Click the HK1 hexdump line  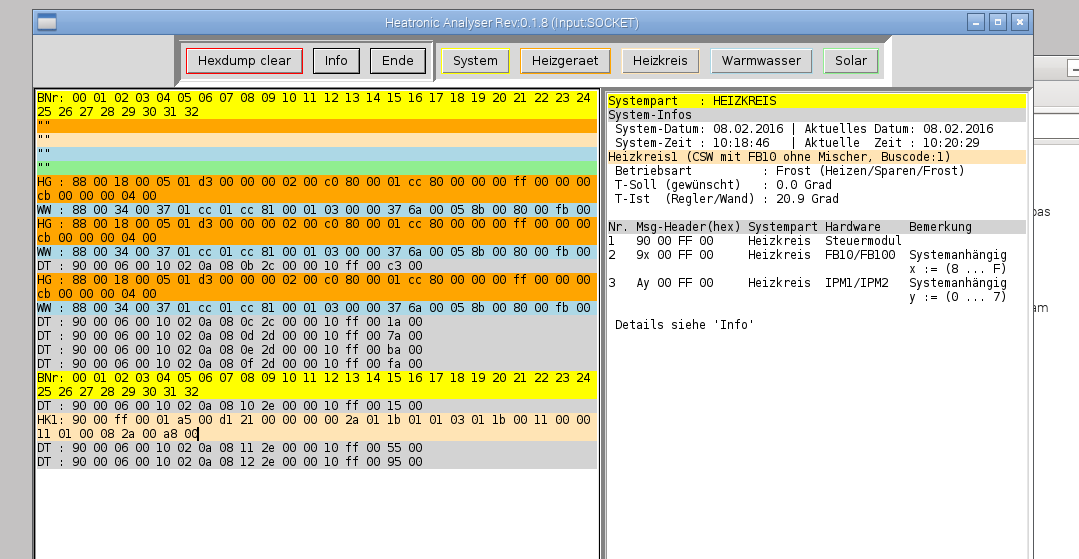click(x=317, y=427)
